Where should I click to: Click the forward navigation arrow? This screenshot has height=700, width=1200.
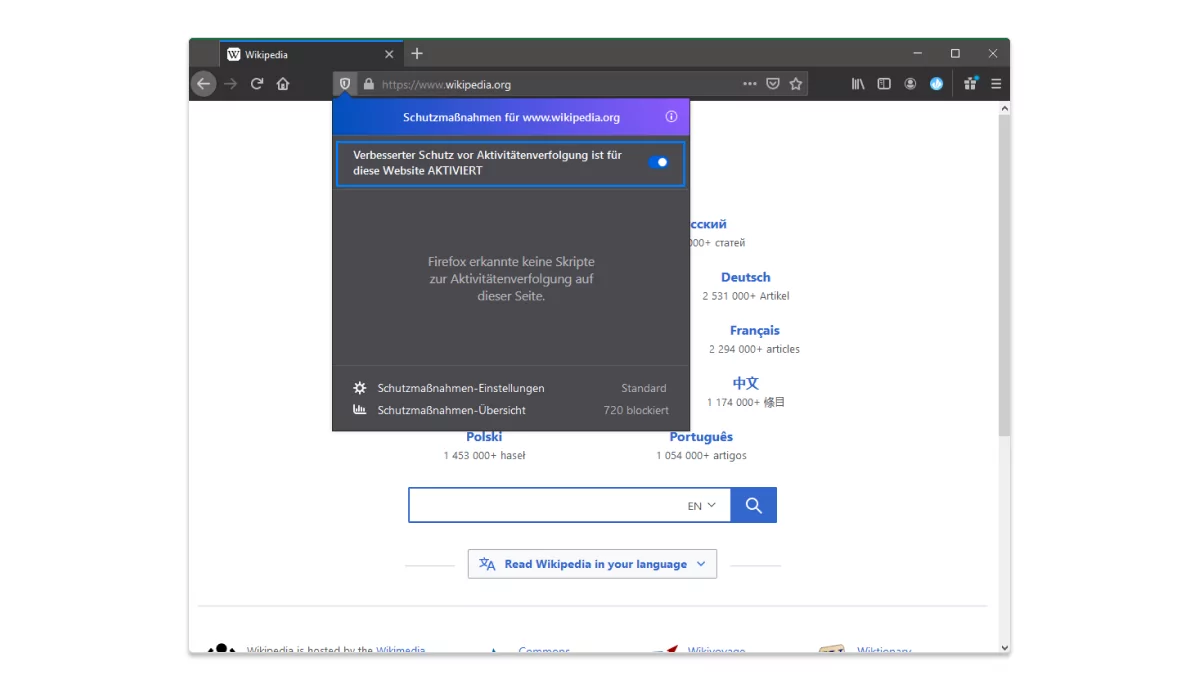point(231,84)
